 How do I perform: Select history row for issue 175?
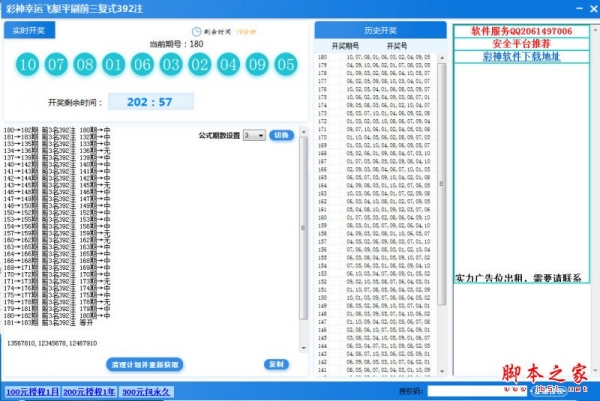pyautogui.click(x=376, y=97)
